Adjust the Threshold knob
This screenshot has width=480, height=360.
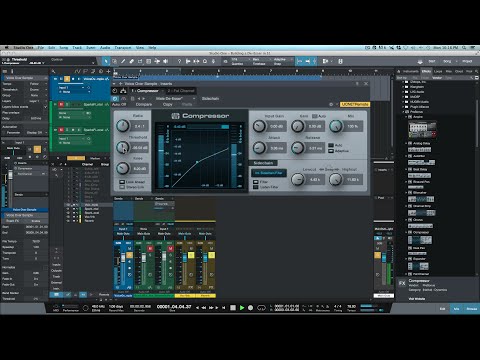pyautogui.click(x=122, y=147)
